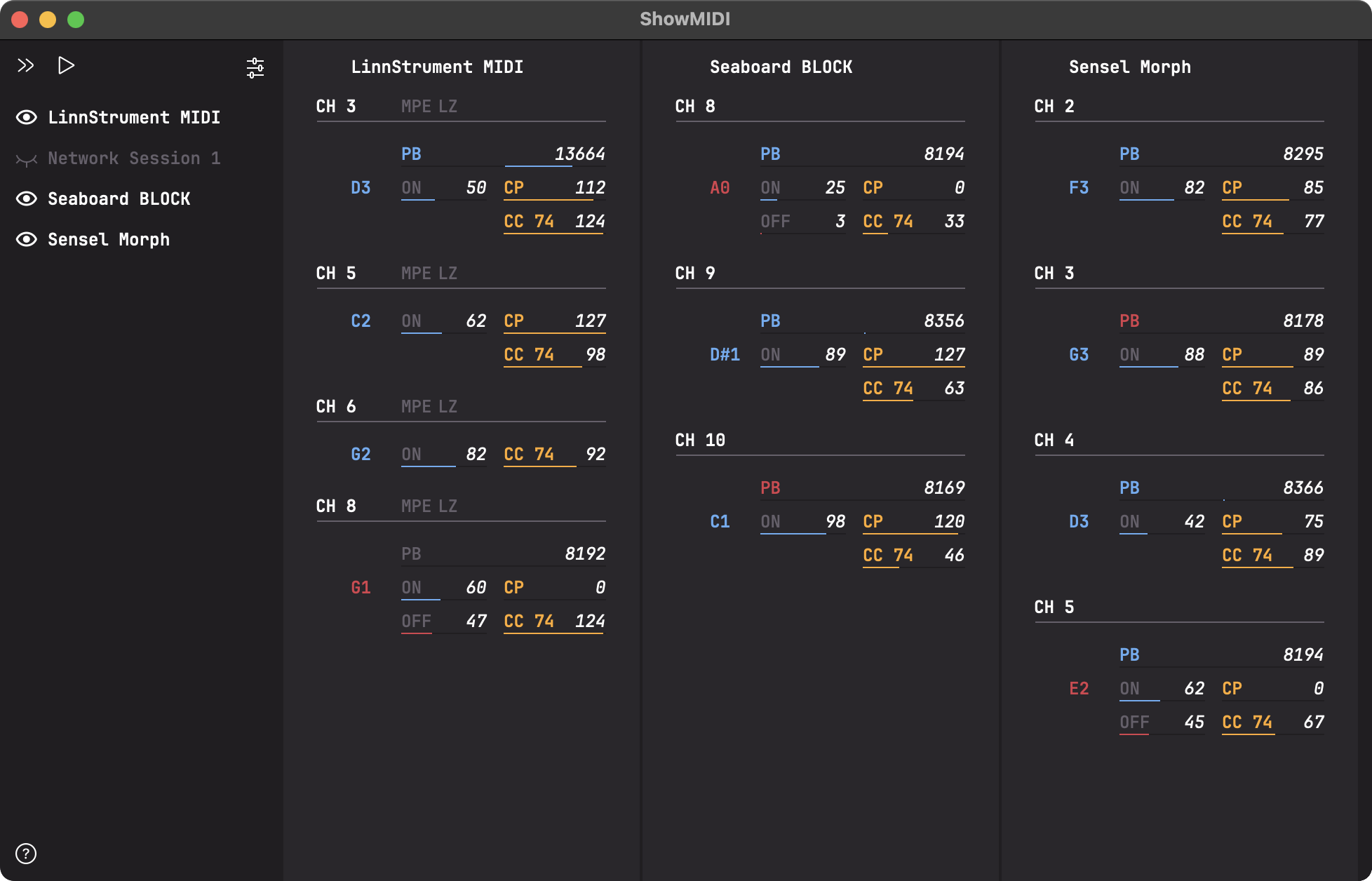Open the settings sliders icon

click(255, 68)
